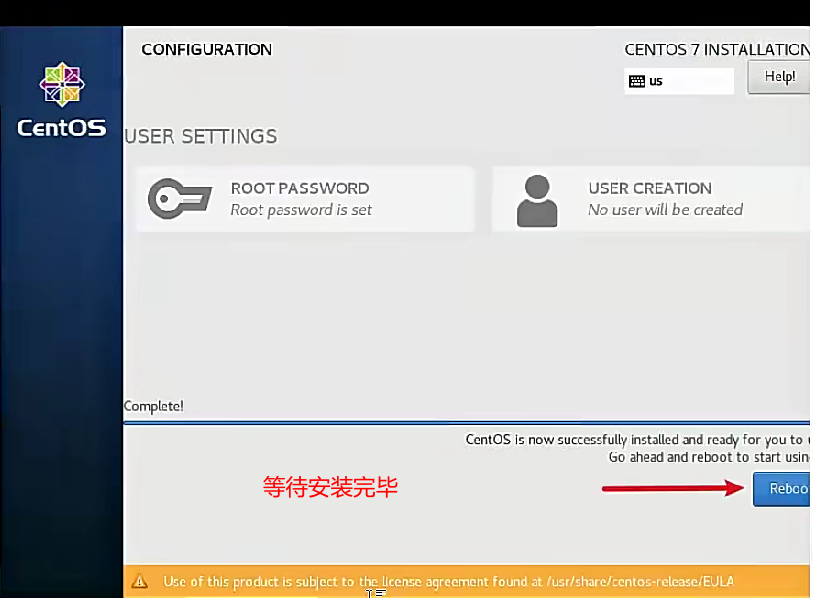Click the 'CentOS is now successfully installed' message

(638, 440)
